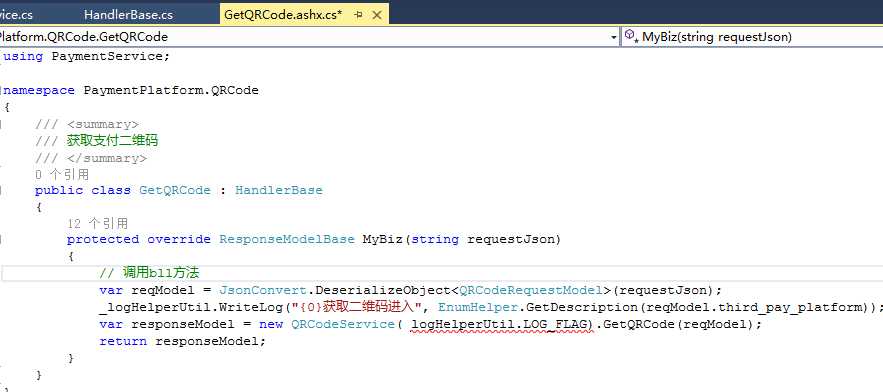
Task: Click the 'return' keyword
Action: coord(123,341)
